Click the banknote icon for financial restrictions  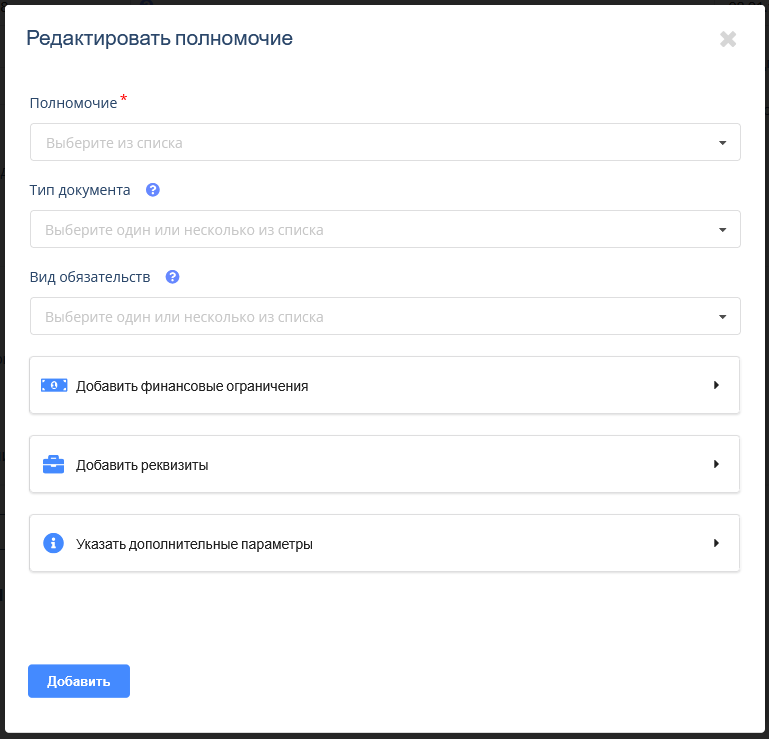54,385
